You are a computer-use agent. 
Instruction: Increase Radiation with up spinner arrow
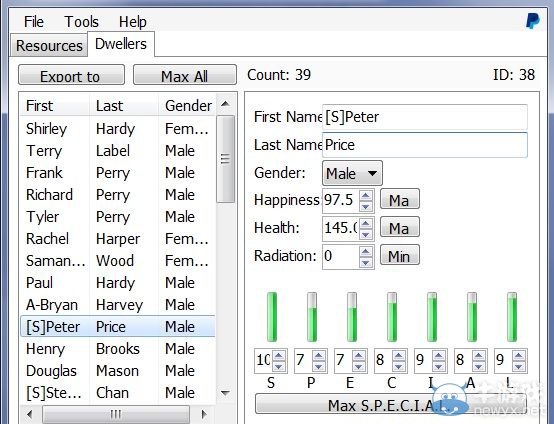pyautogui.click(x=366, y=251)
